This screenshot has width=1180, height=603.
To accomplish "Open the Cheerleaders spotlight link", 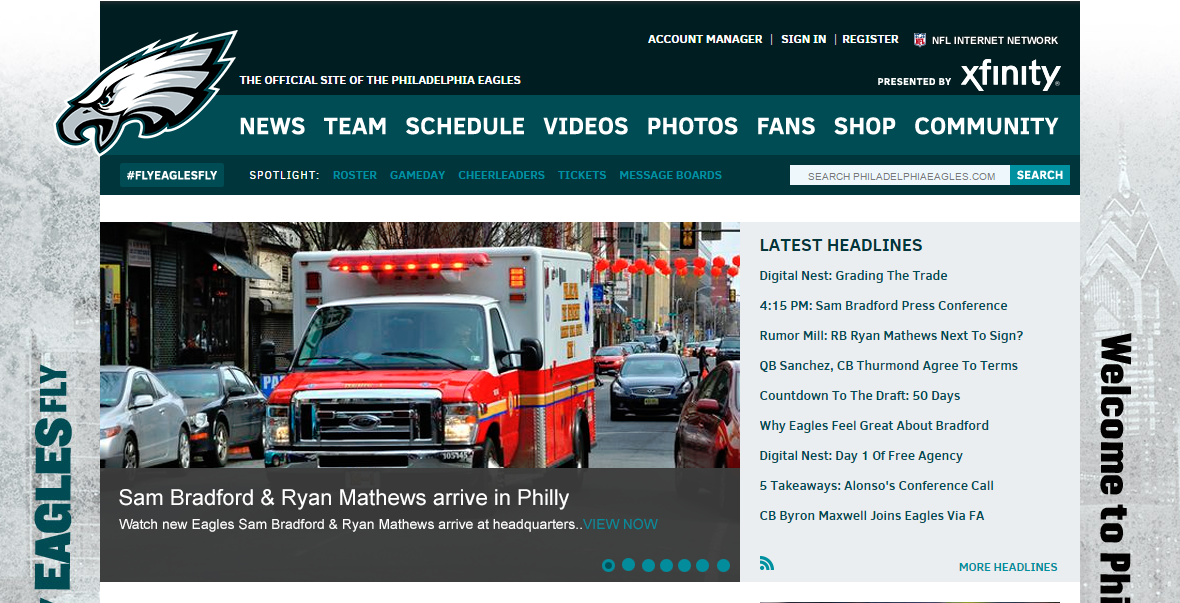I will [x=501, y=175].
